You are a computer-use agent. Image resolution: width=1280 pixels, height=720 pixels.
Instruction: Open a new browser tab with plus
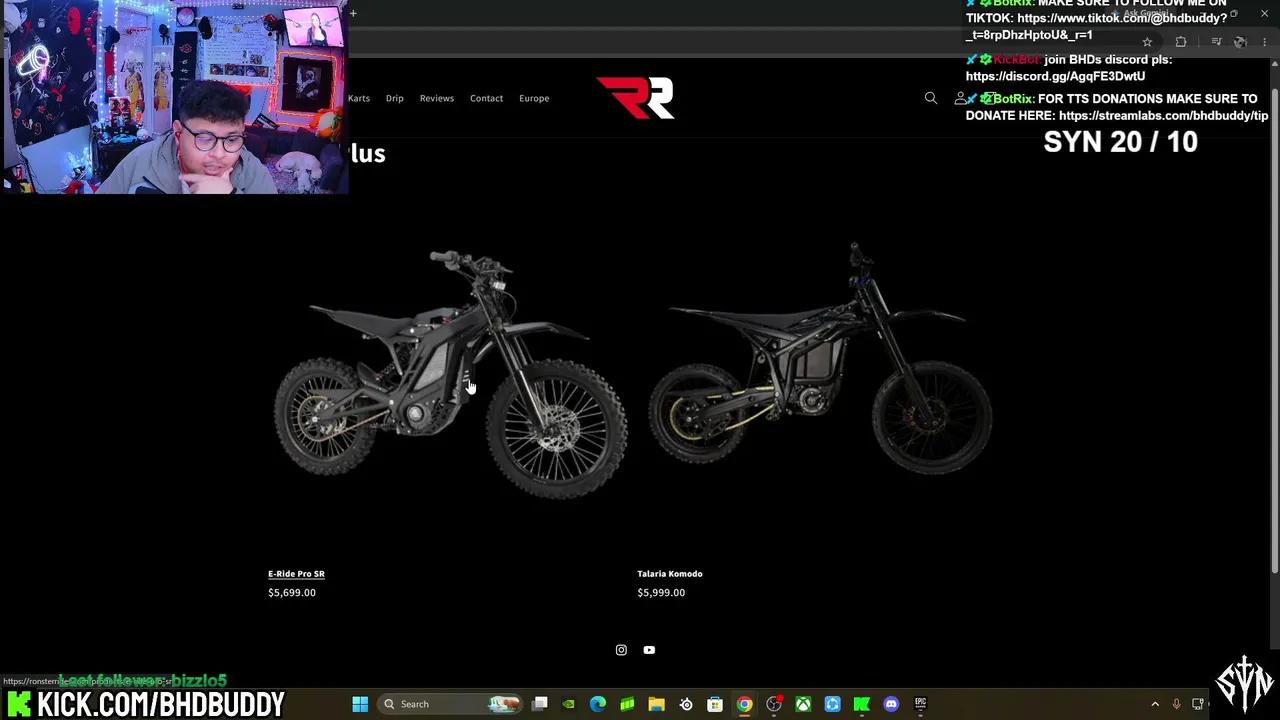tap(353, 13)
